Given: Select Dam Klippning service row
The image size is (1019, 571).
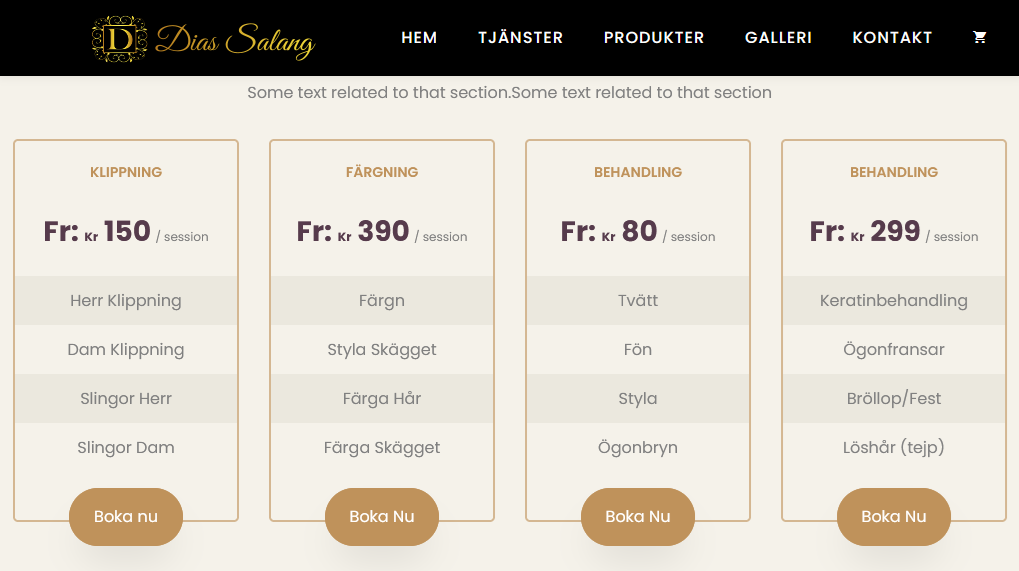Looking at the screenshot, I should click(x=126, y=349).
